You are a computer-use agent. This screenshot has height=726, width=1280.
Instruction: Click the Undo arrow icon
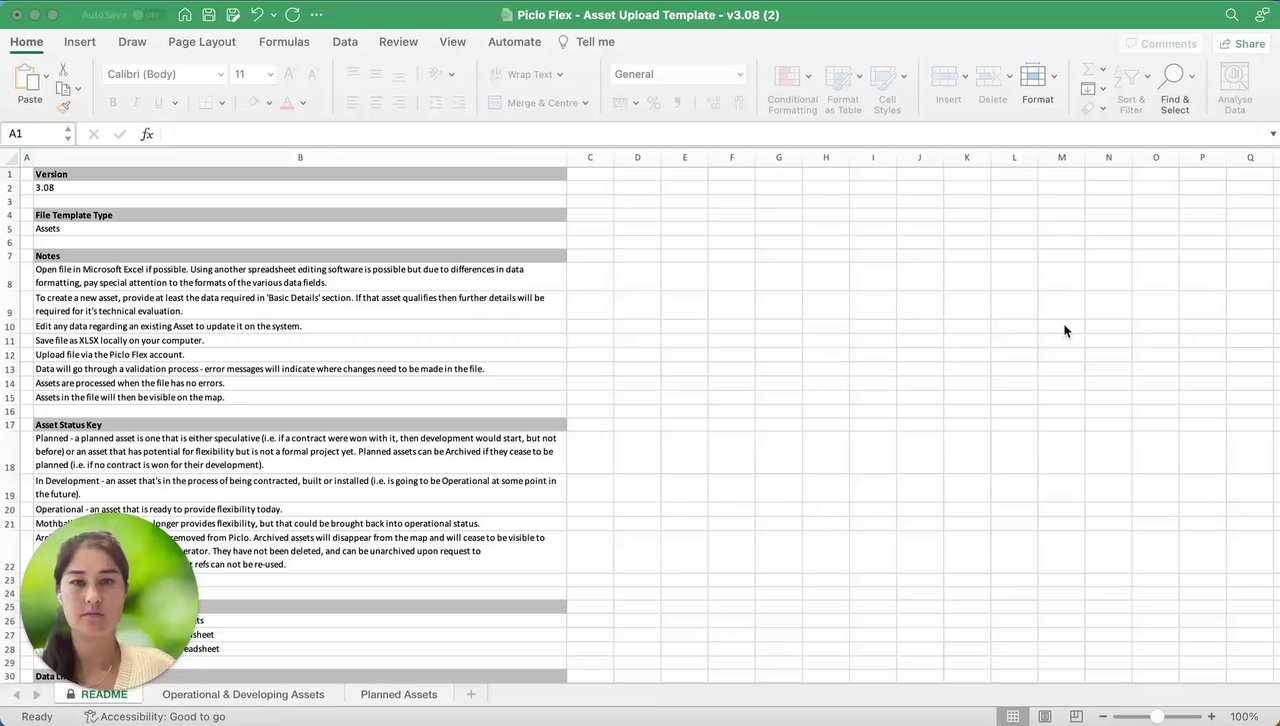point(257,15)
